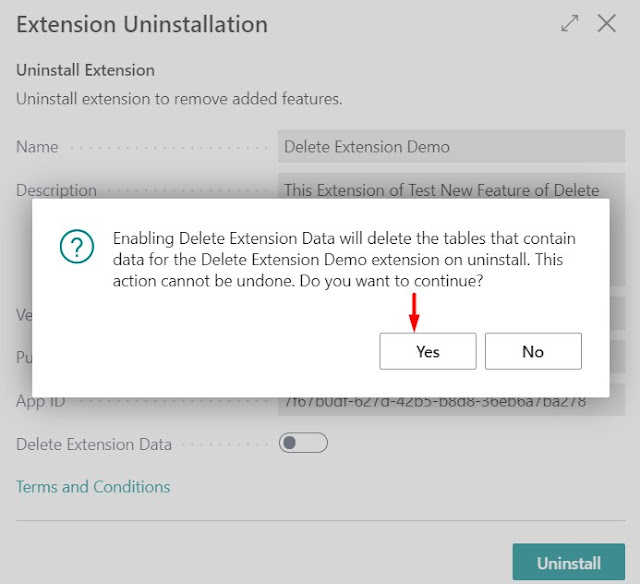Toggle the Delete Extension Data switch
The height and width of the screenshot is (584, 640).
pos(303,443)
